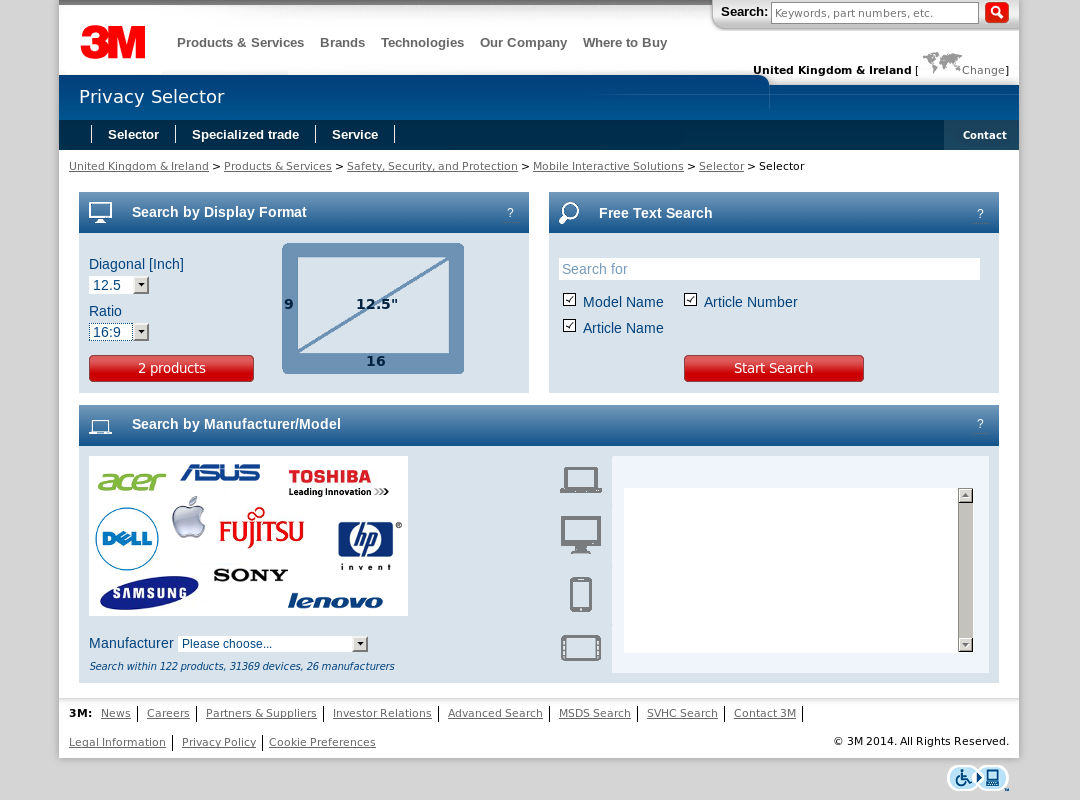
Task: Open the Ratio dropdown
Action: pyautogui.click(x=119, y=332)
